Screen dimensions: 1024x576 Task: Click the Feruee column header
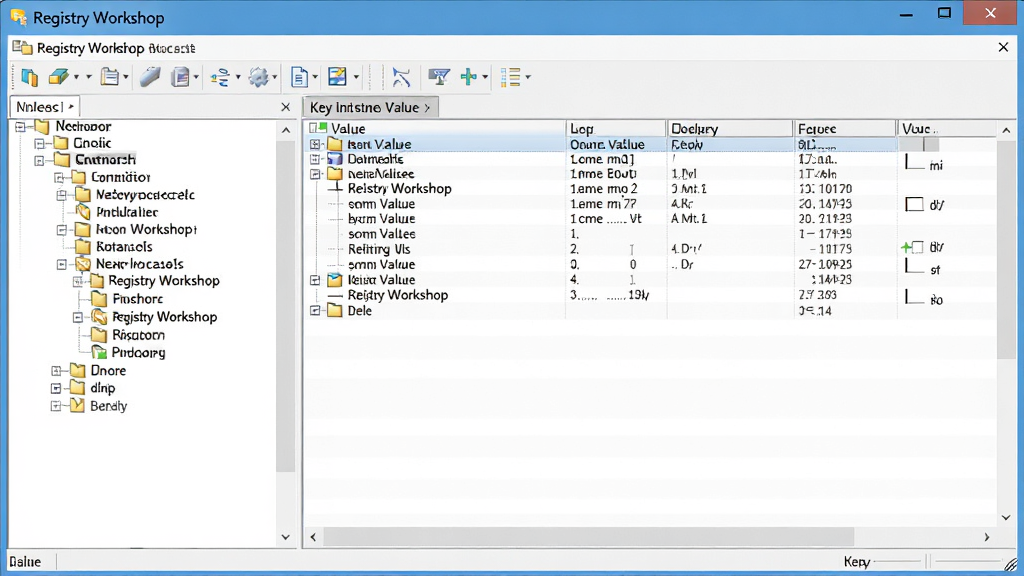click(x=844, y=129)
